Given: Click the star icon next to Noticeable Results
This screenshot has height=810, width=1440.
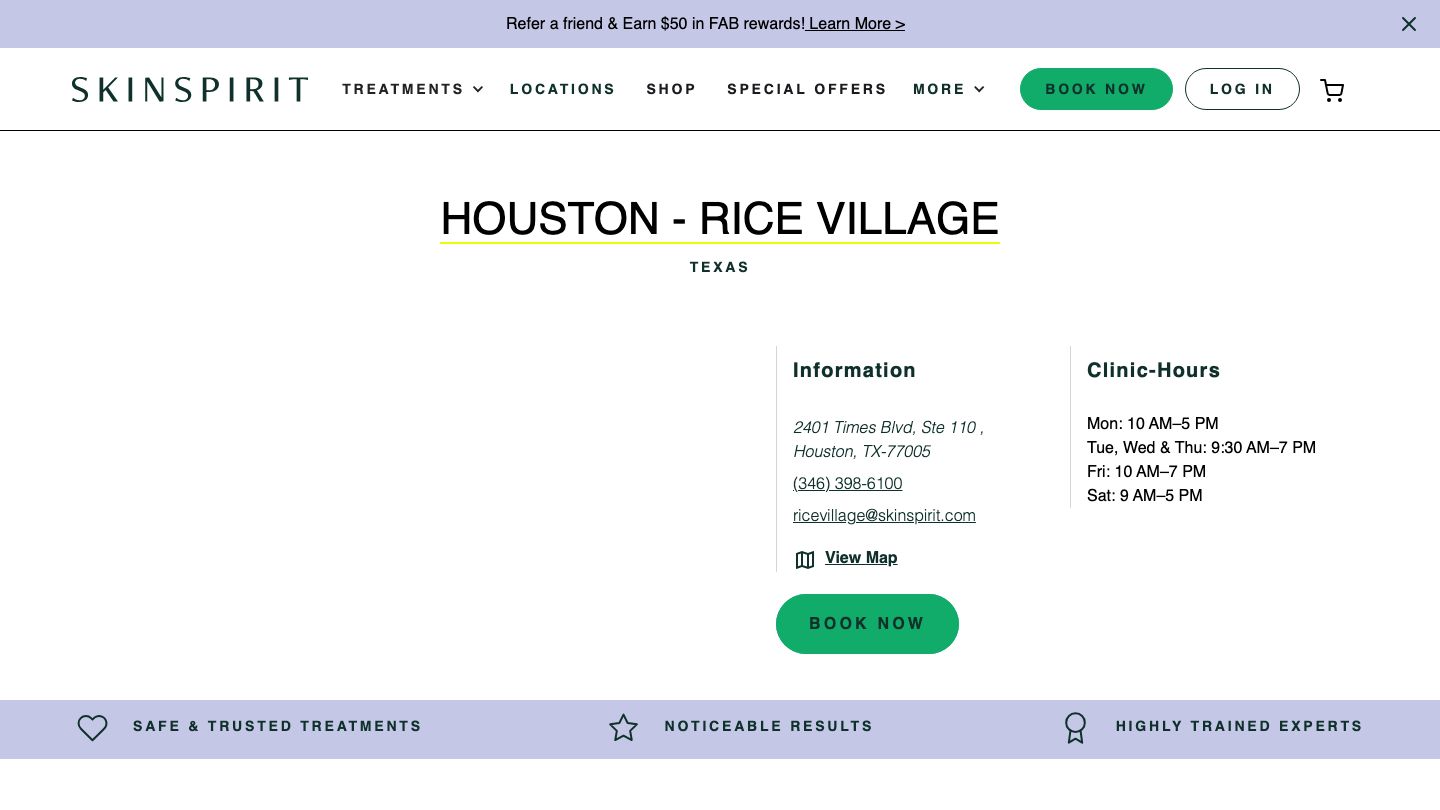Looking at the screenshot, I should coord(623,728).
